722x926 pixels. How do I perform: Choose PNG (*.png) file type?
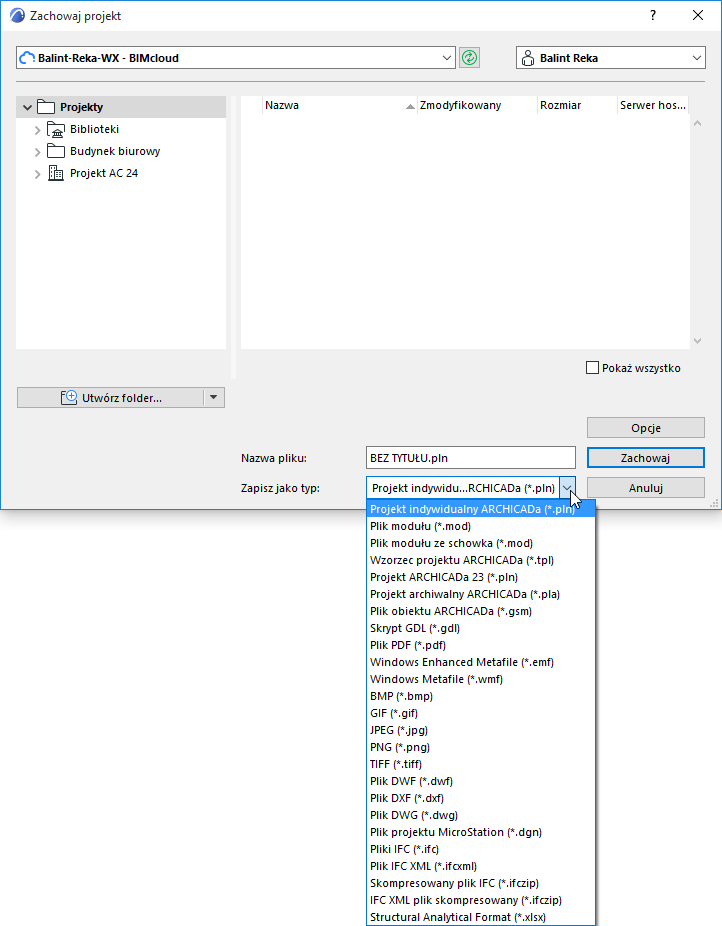pos(481,747)
